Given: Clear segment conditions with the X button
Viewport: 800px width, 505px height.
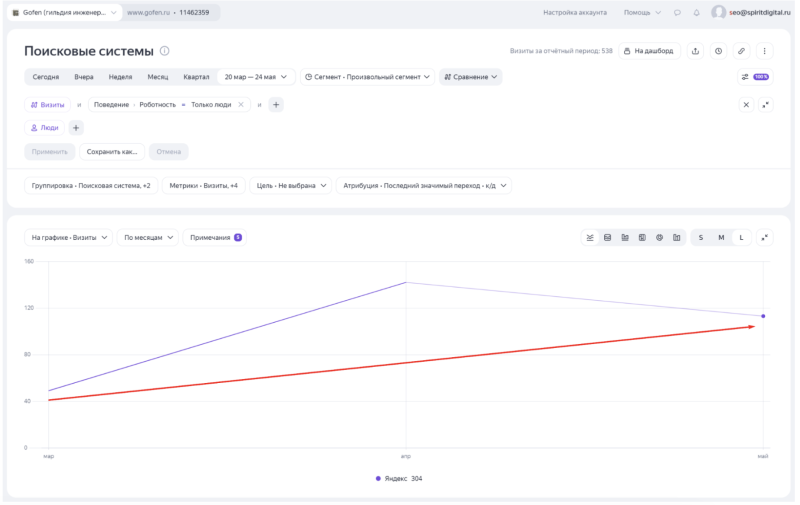Looking at the screenshot, I should point(746,105).
